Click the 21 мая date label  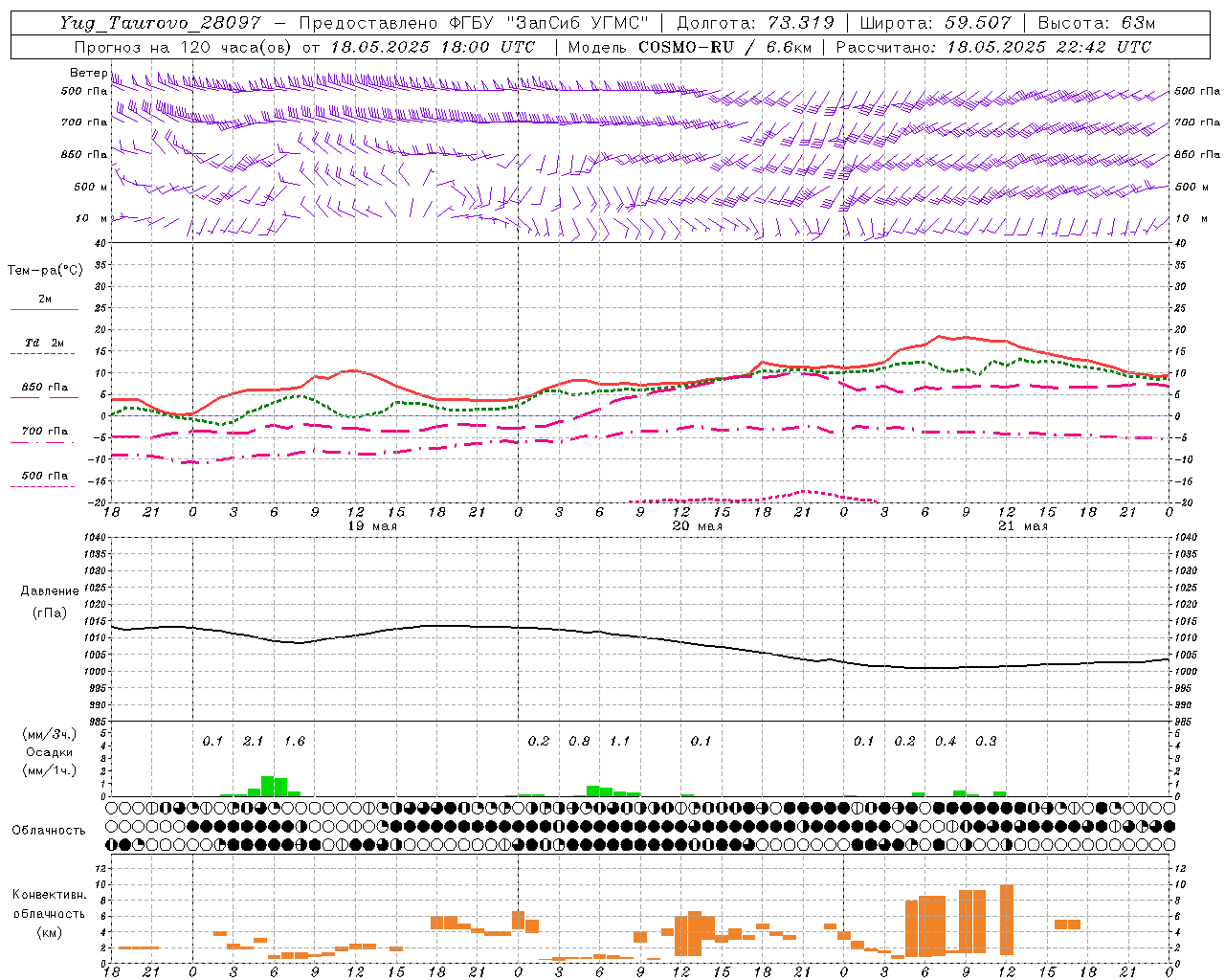(x=1023, y=526)
